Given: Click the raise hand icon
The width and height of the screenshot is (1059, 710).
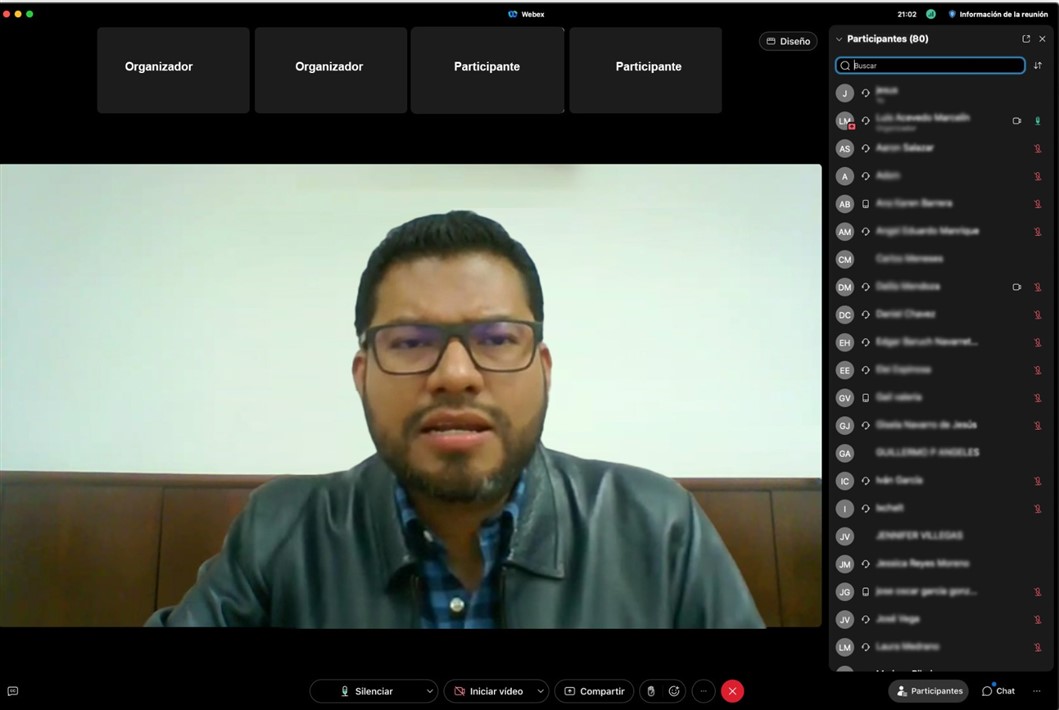Looking at the screenshot, I should 651,691.
